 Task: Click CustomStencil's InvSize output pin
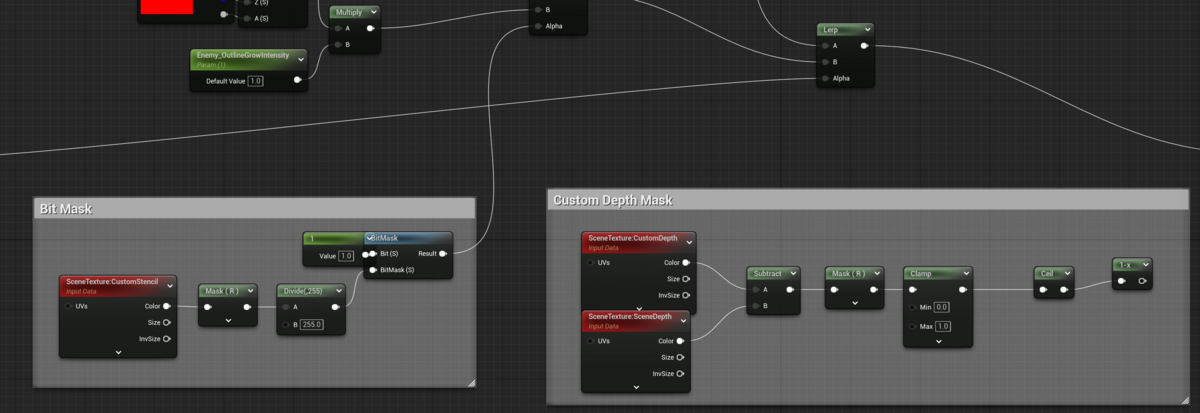click(x=166, y=339)
